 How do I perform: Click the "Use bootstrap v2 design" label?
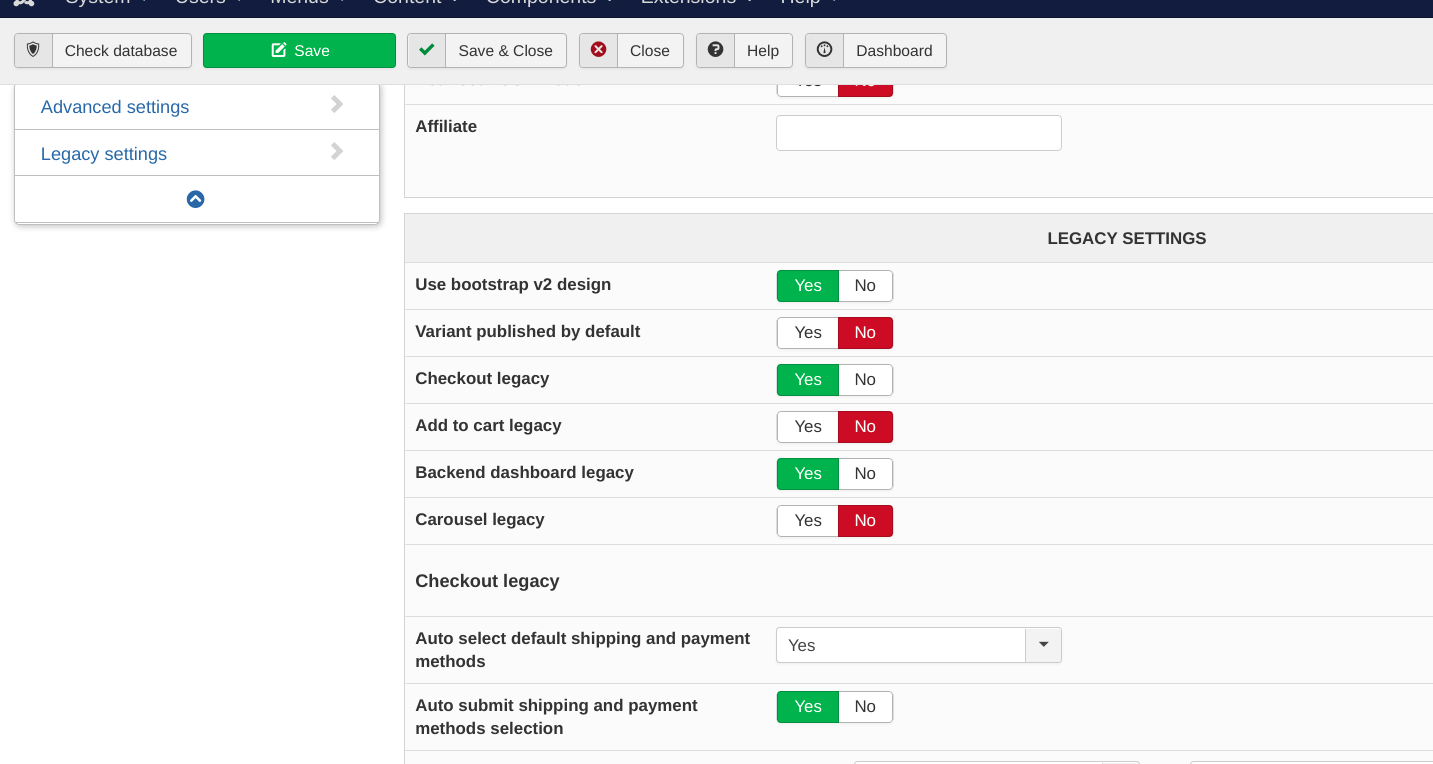(513, 284)
